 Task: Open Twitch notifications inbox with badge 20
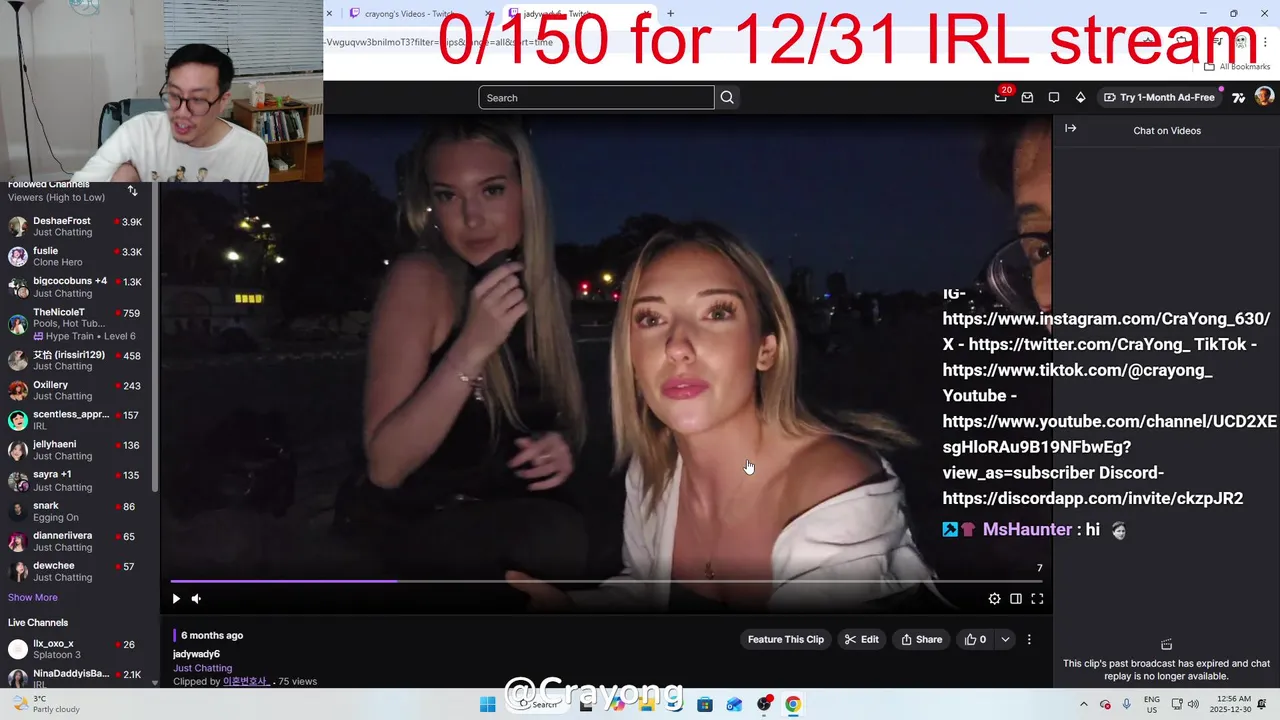[1001, 96]
